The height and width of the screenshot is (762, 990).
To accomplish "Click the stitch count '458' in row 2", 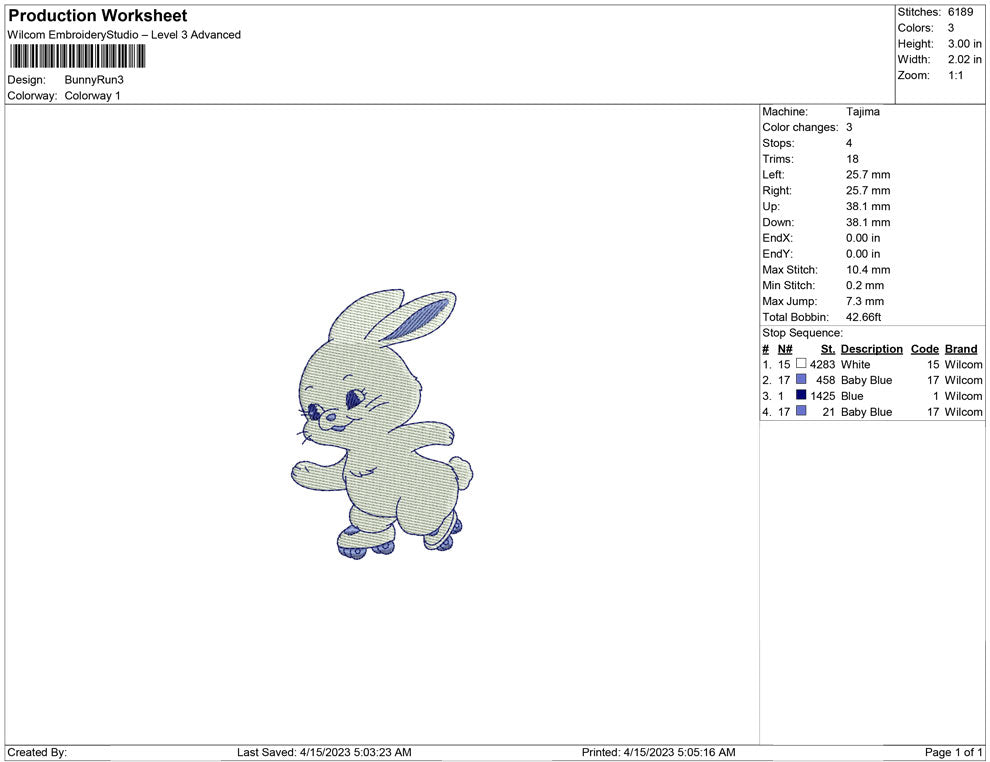I will (826, 380).
